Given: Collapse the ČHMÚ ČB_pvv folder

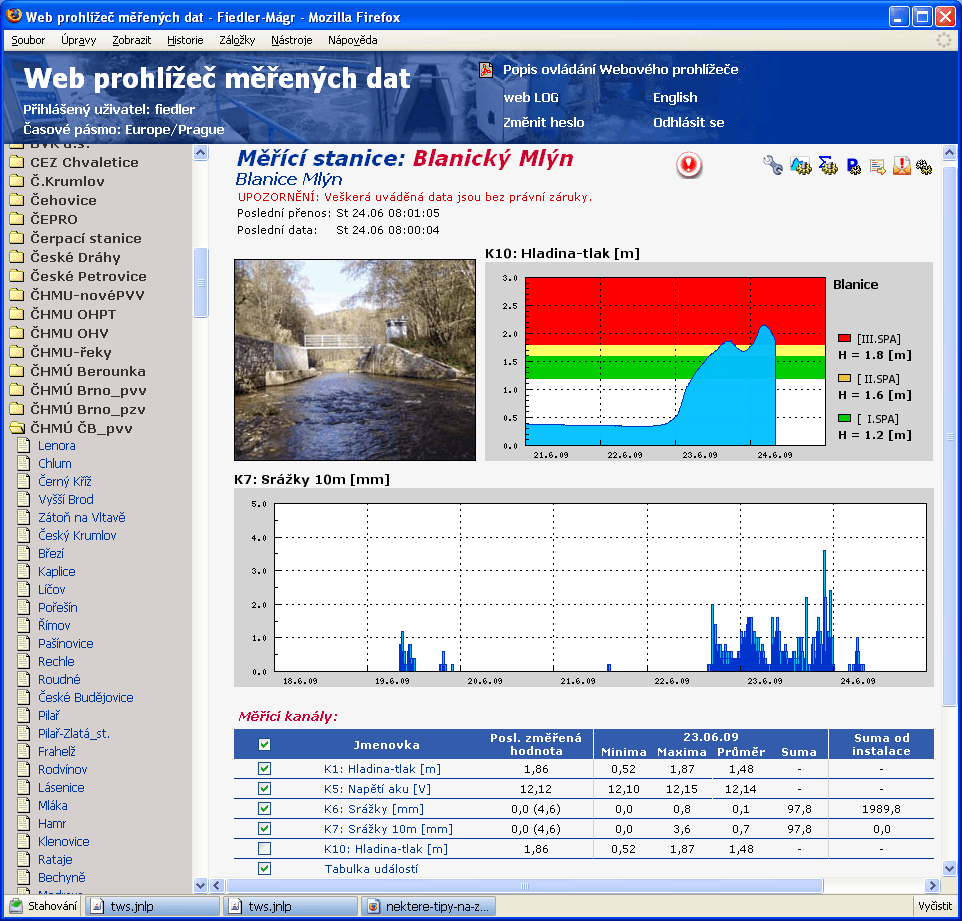Looking at the screenshot, I should (x=17, y=429).
